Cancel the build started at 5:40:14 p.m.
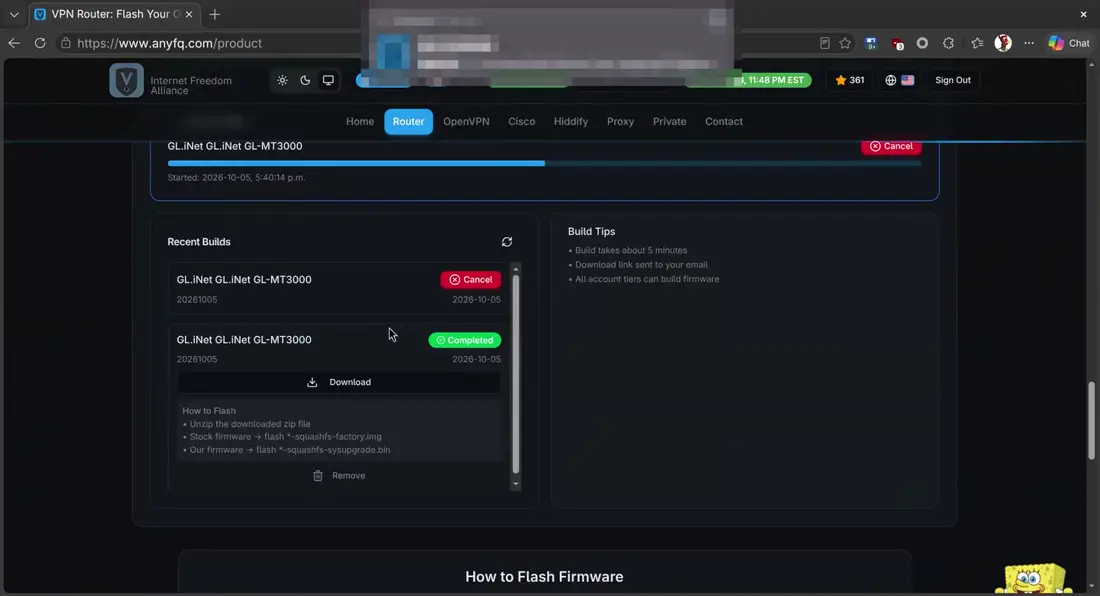The image size is (1100, 596). (x=891, y=146)
